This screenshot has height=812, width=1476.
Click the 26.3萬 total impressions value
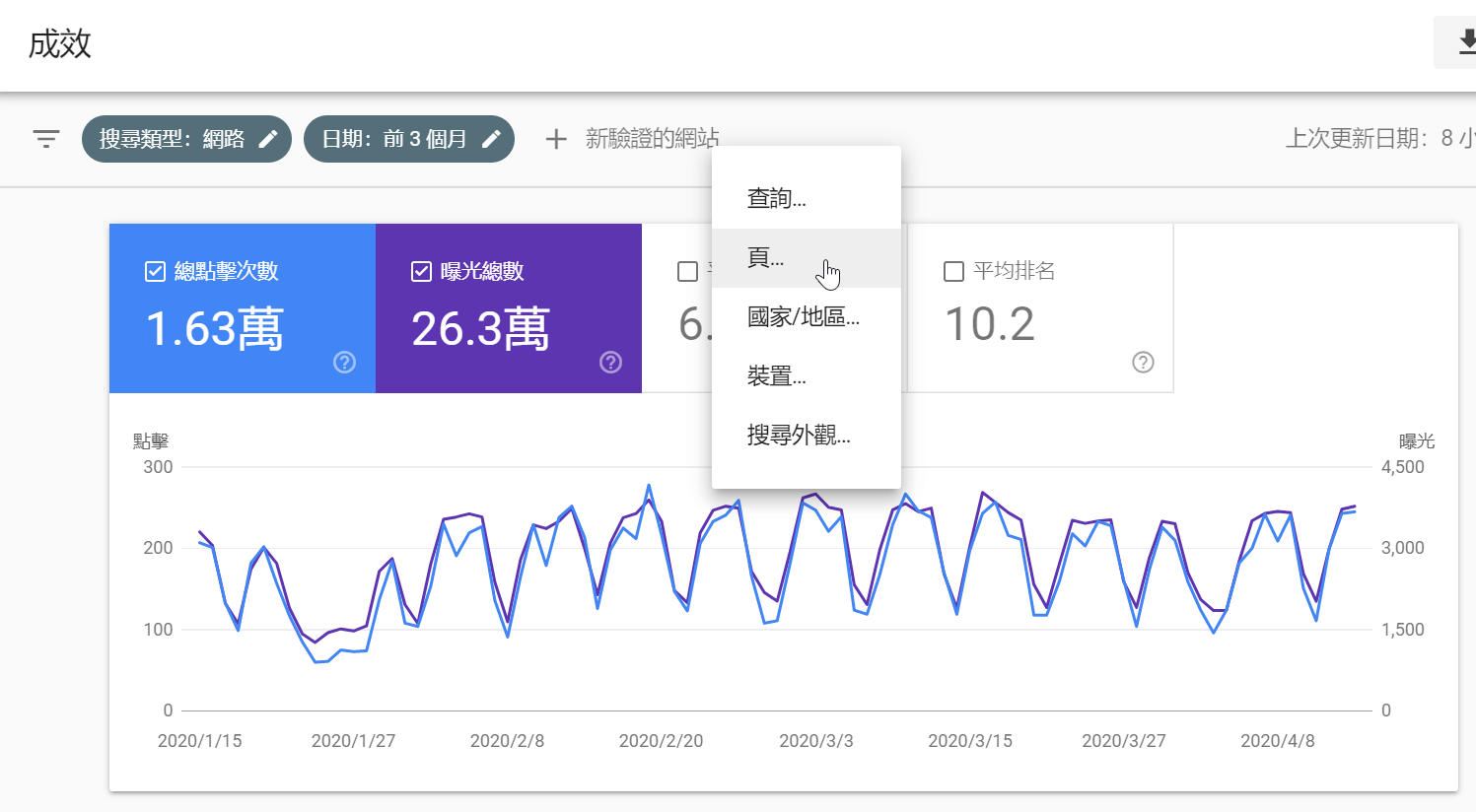pos(481,329)
